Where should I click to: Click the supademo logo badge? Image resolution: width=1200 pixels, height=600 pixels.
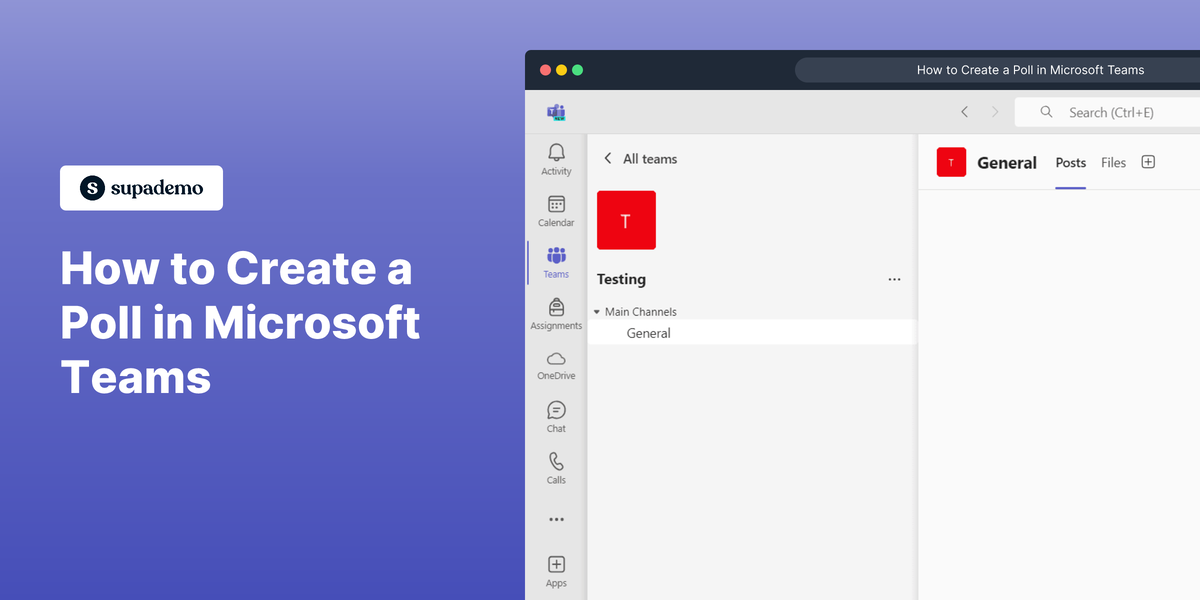(x=141, y=188)
